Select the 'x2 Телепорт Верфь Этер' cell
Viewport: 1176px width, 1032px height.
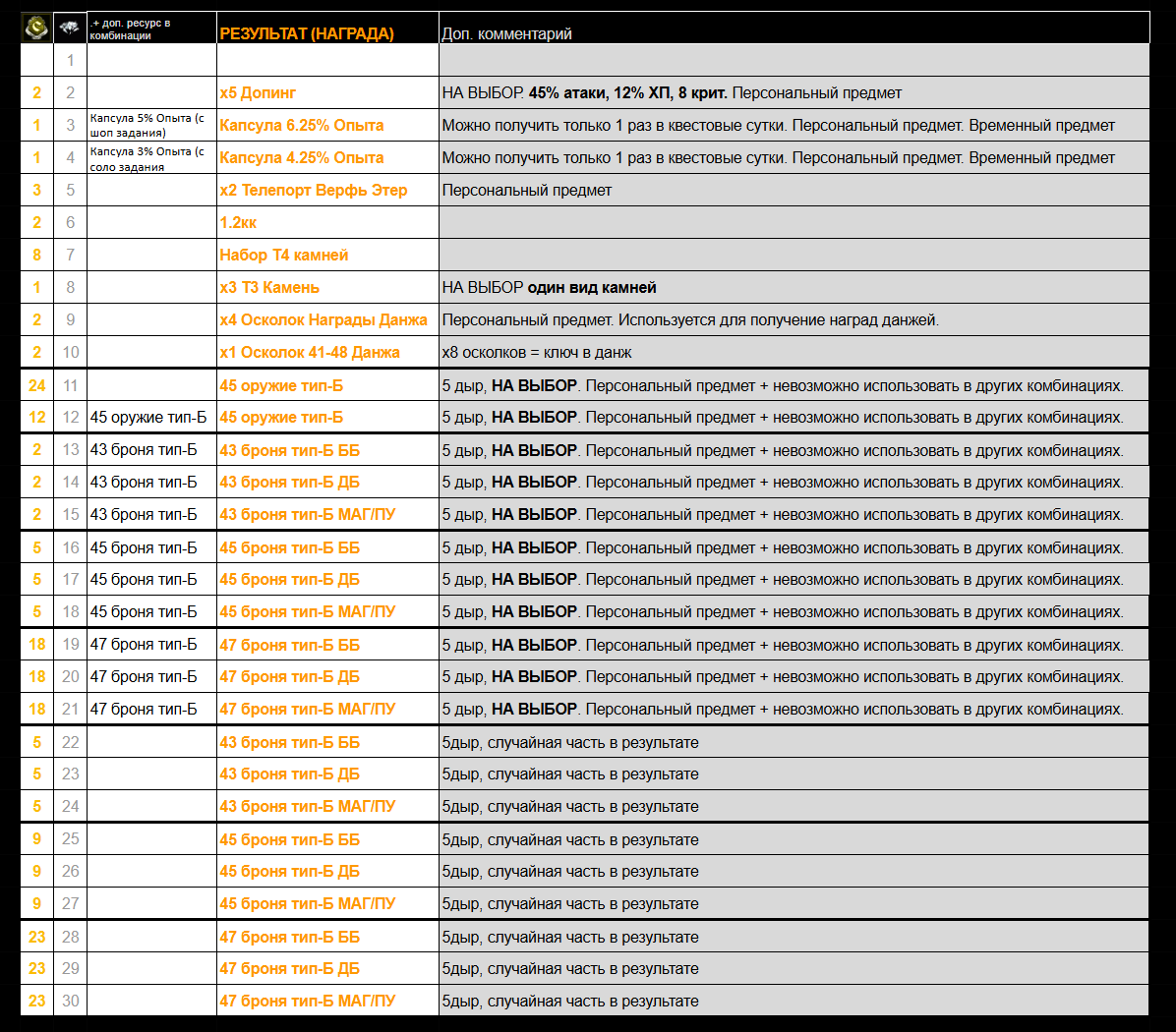coord(313,191)
